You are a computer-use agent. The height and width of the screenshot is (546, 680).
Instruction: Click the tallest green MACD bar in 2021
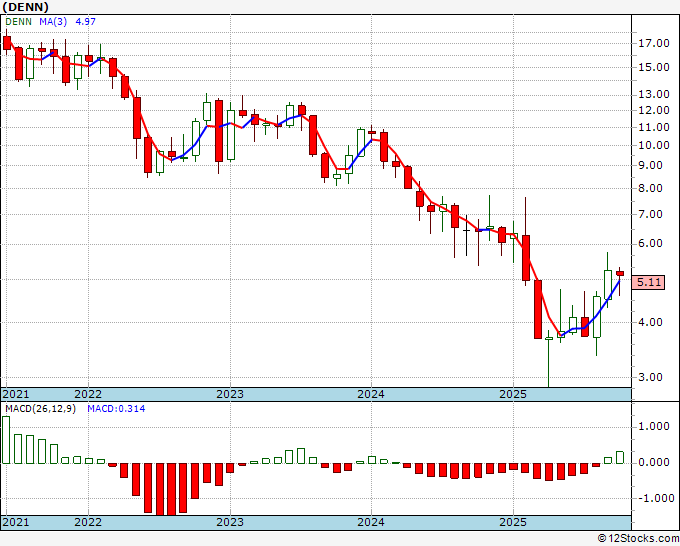(6, 440)
